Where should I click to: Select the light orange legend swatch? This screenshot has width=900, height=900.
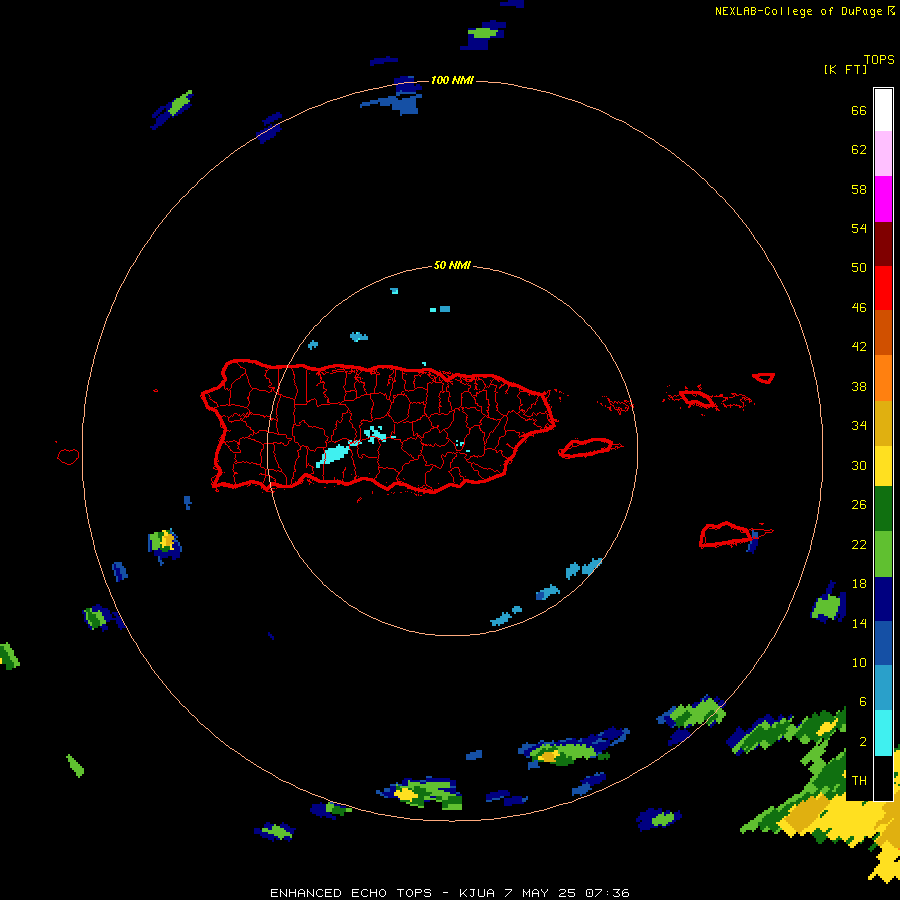pos(883,378)
